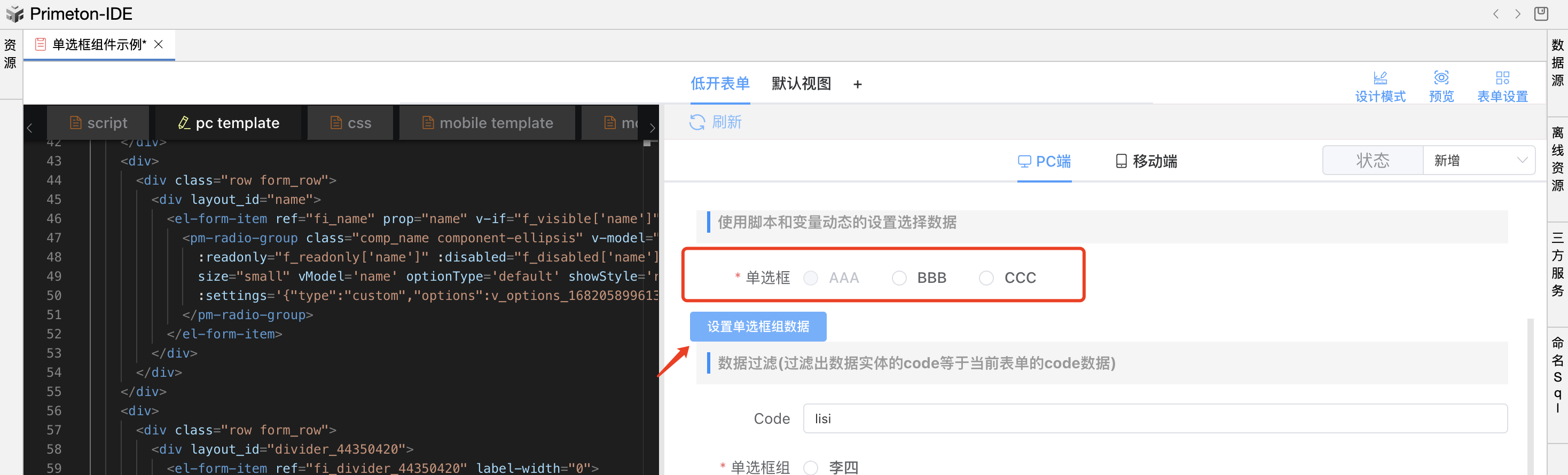Switch preview to PC端
The width and height of the screenshot is (1568, 475).
pos(1045,161)
